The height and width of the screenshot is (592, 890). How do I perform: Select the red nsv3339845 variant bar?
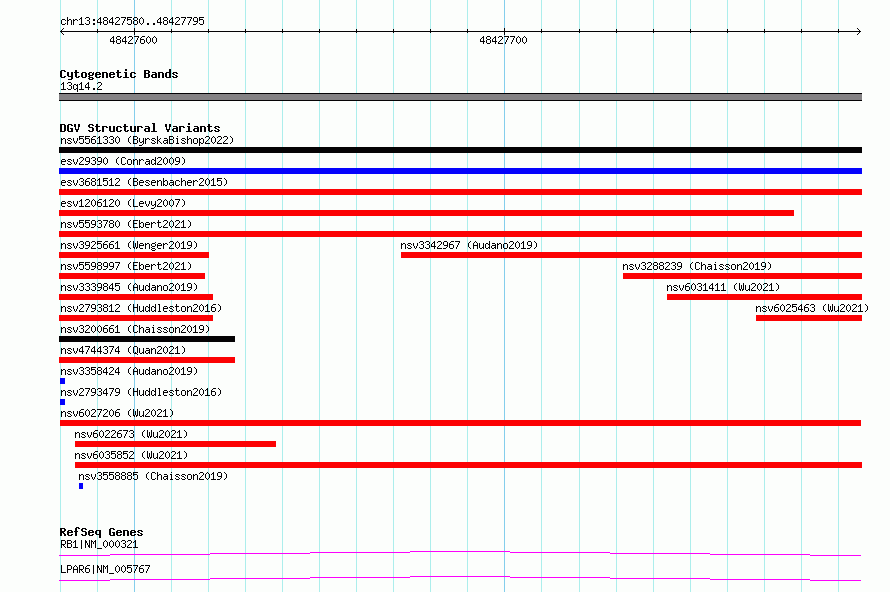click(x=136, y=297)
